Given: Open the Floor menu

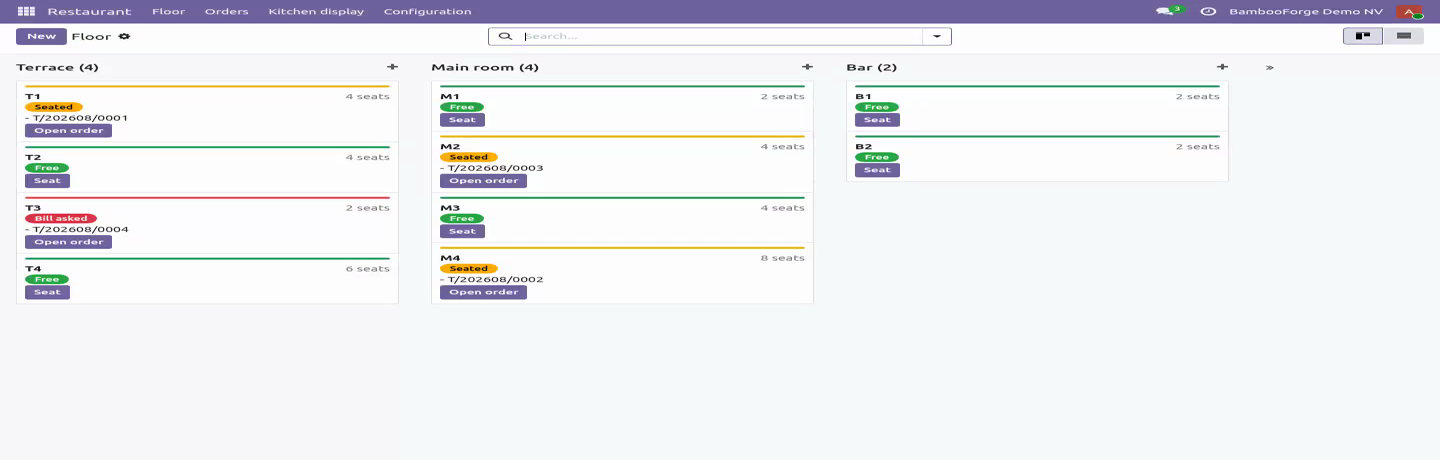Looking at the screenshot, I should tap(168, 11).
